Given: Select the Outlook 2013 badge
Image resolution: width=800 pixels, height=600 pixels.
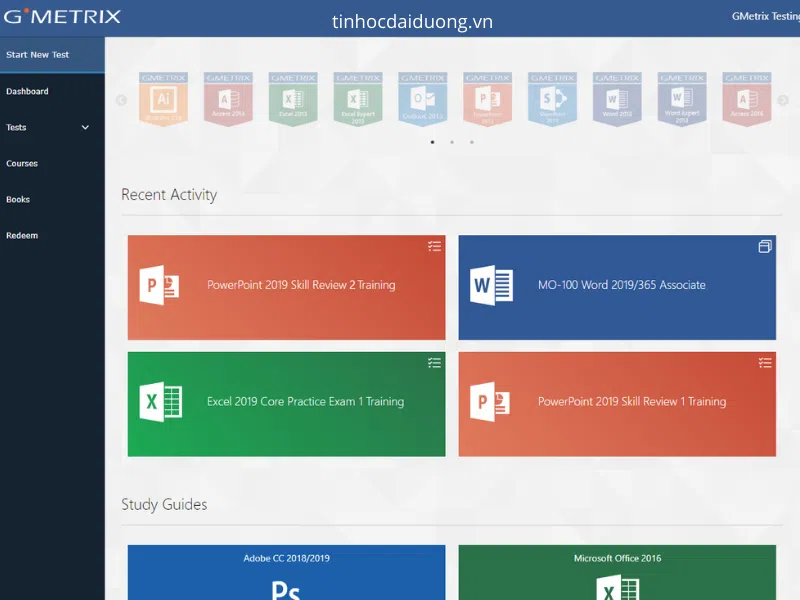Looking at the screenshot, I should [x=421, y=98].
